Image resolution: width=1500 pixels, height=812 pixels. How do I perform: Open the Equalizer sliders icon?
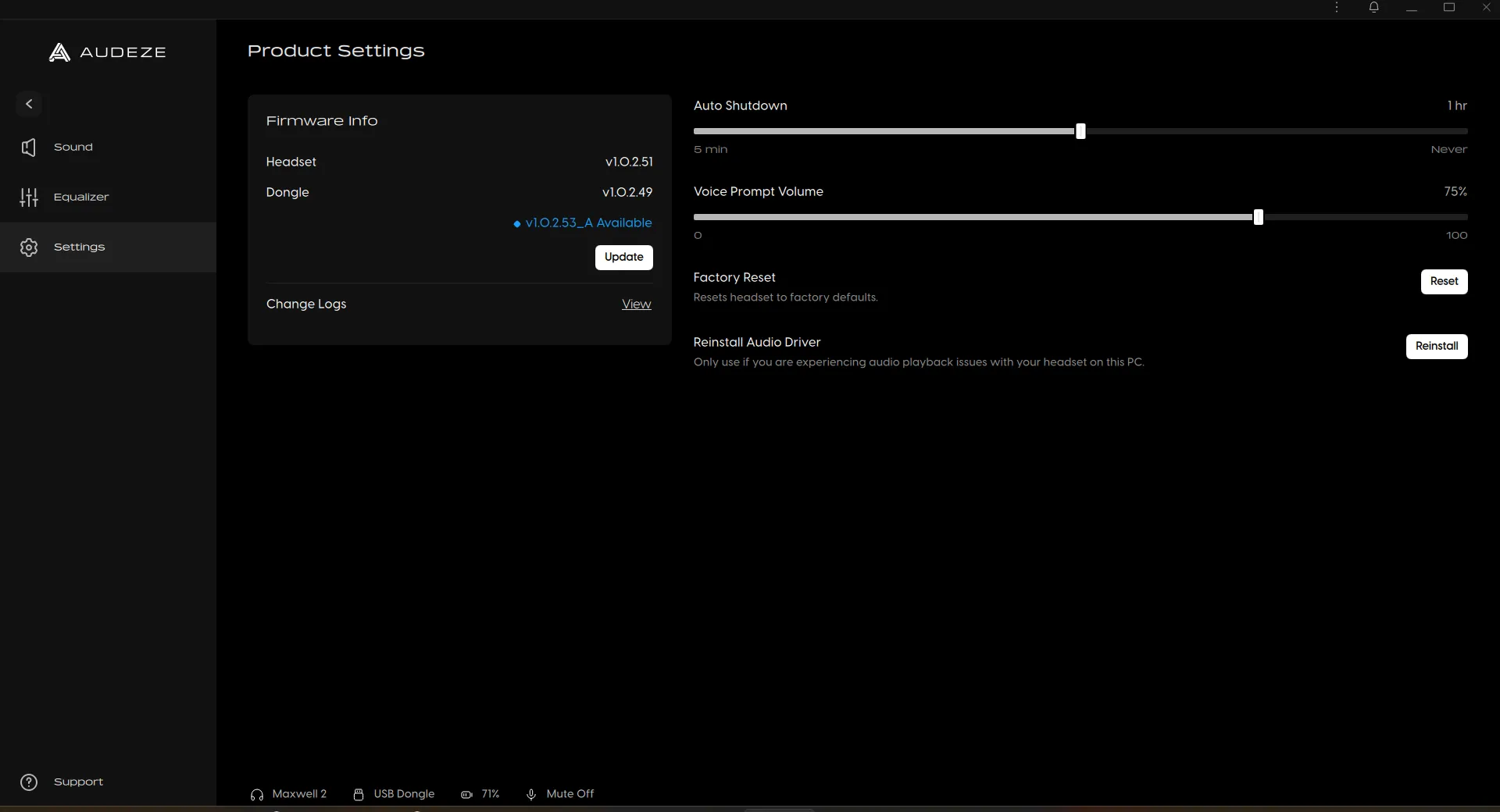coord(29,198)
